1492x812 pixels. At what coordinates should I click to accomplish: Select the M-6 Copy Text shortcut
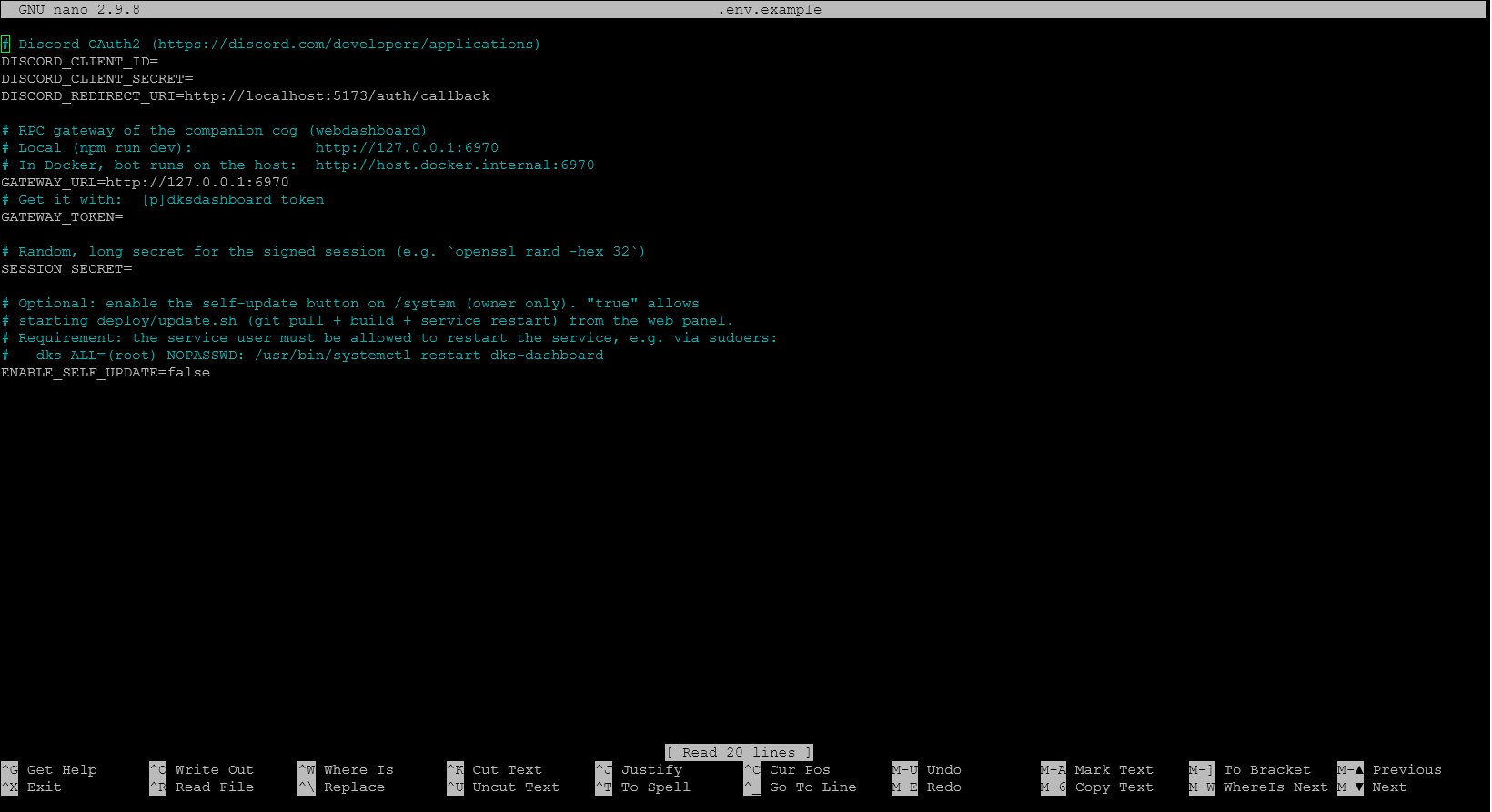tap(1097, 787)
